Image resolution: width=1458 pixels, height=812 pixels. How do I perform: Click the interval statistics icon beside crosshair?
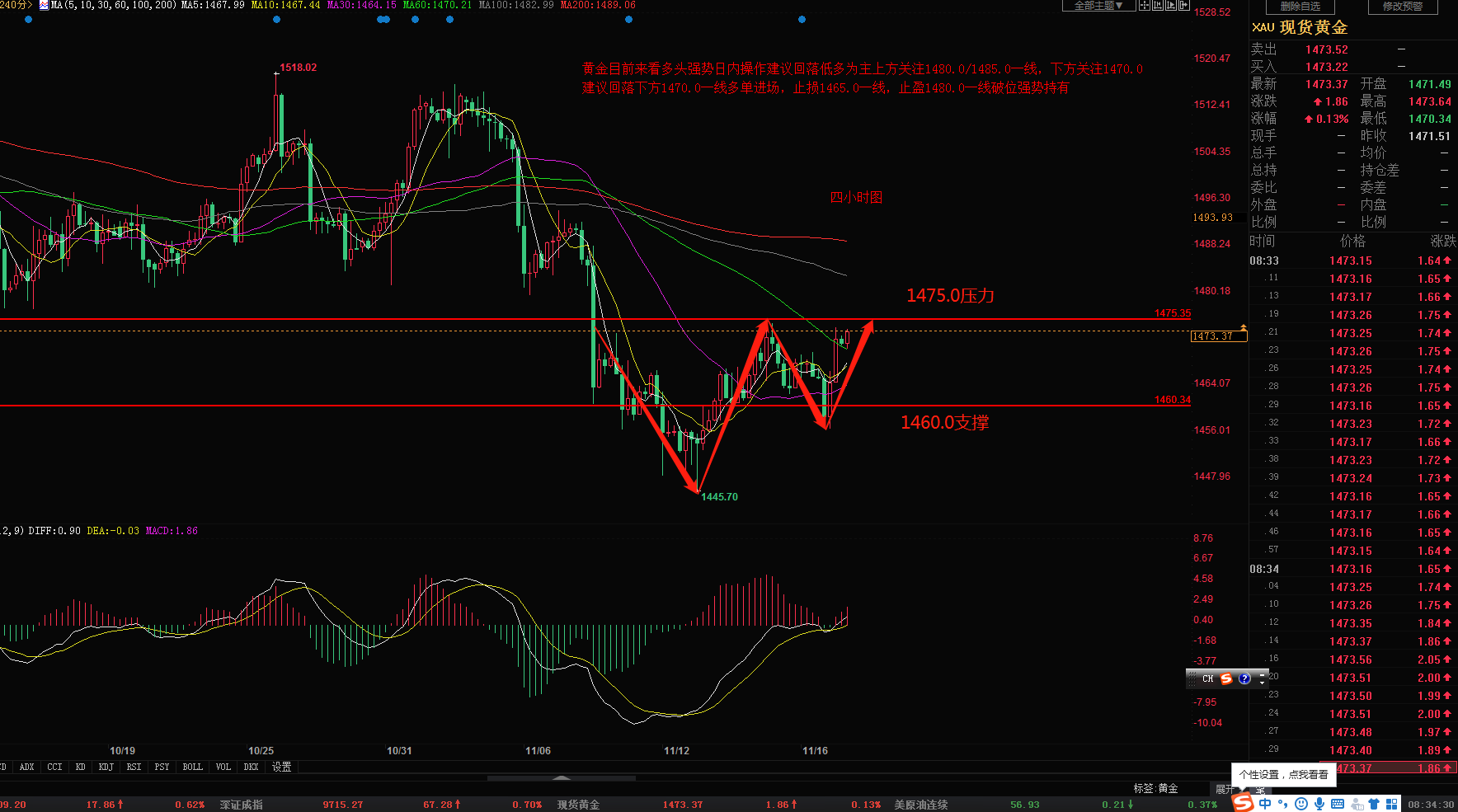(1158, 5)
